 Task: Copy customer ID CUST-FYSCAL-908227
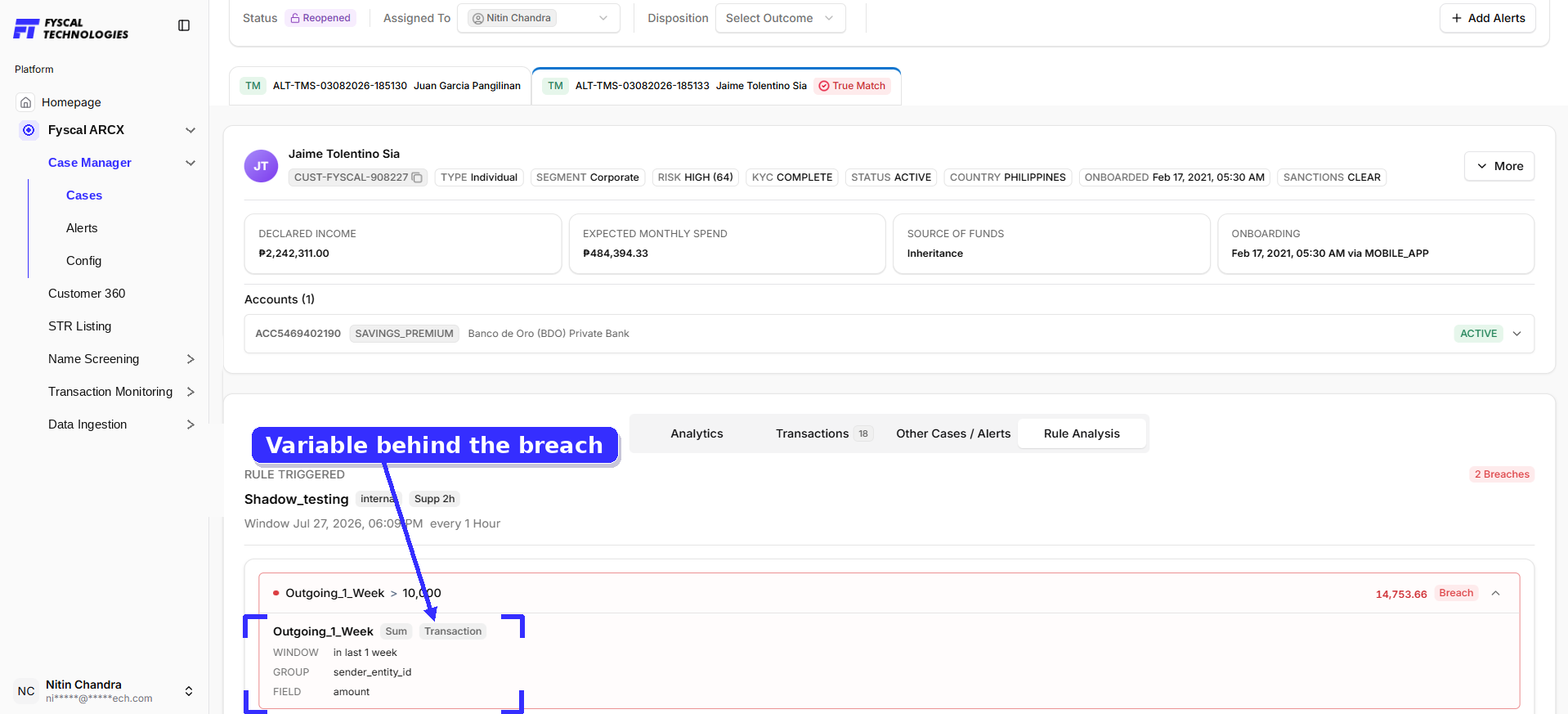pyautogui.click(x=417, y=177)
